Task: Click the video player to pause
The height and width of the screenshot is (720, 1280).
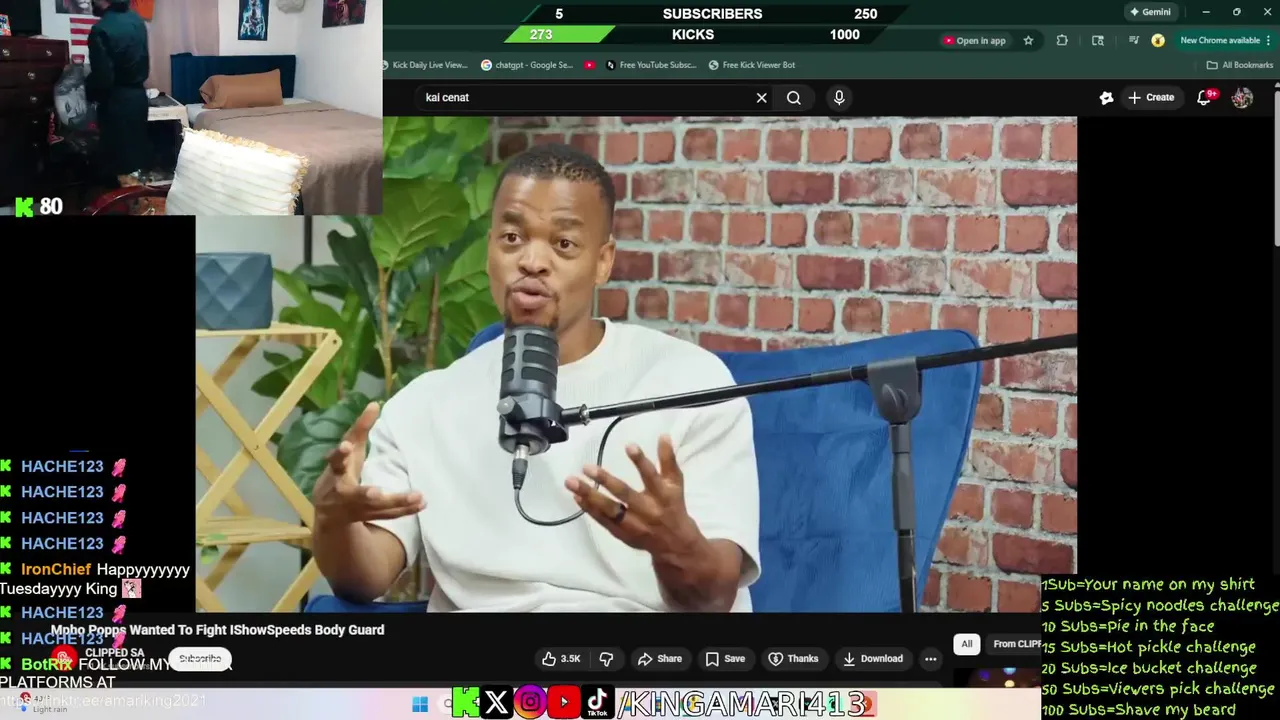Action: 636,364
